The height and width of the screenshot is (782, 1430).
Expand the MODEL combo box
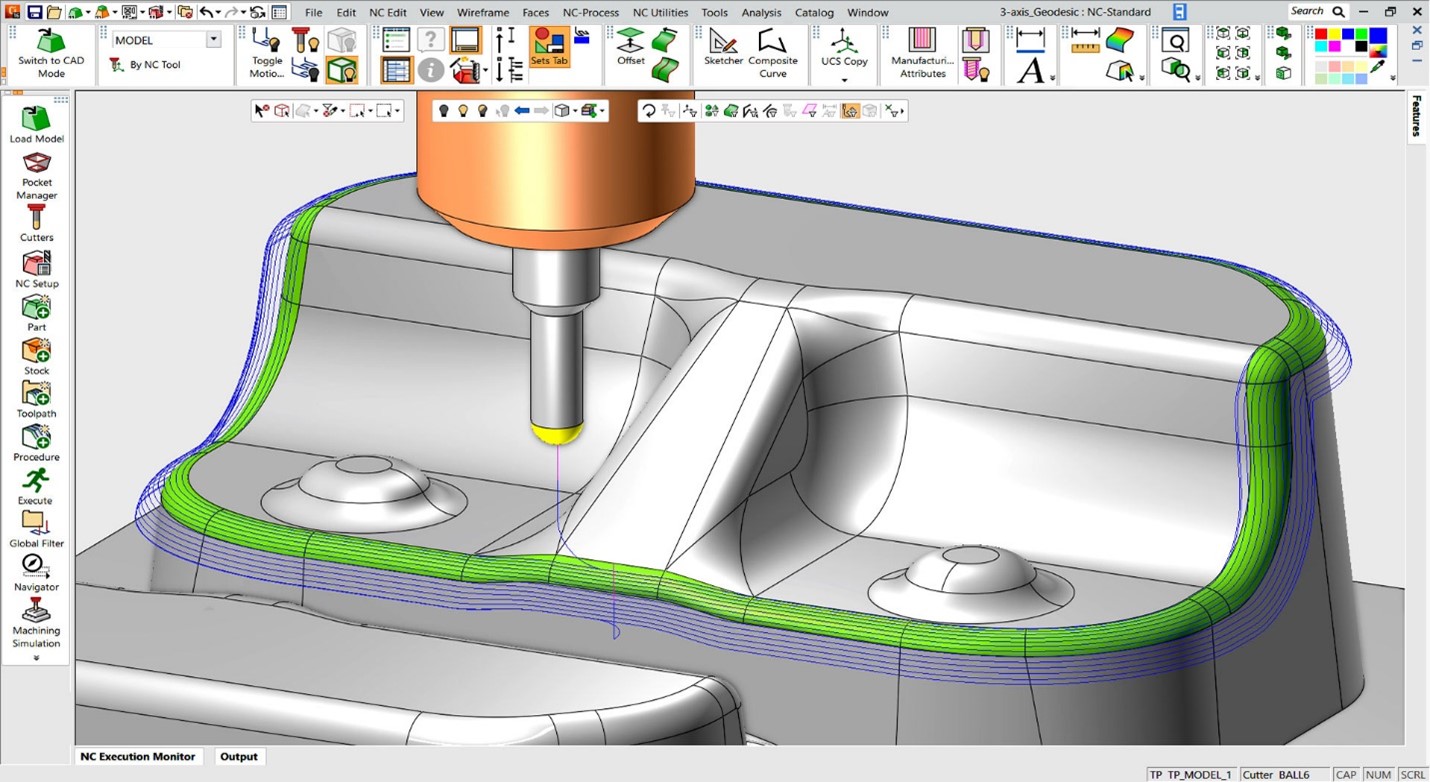coord(213,40)
